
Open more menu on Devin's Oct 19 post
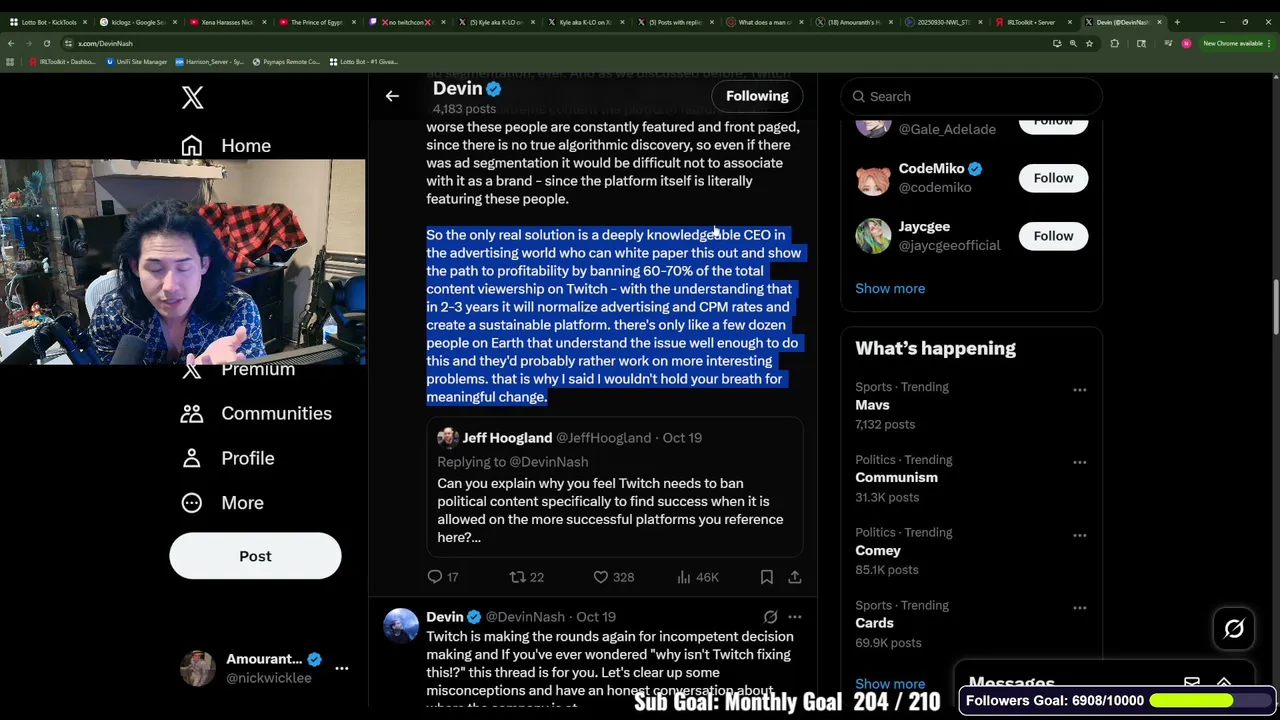(x=795, y=617)
